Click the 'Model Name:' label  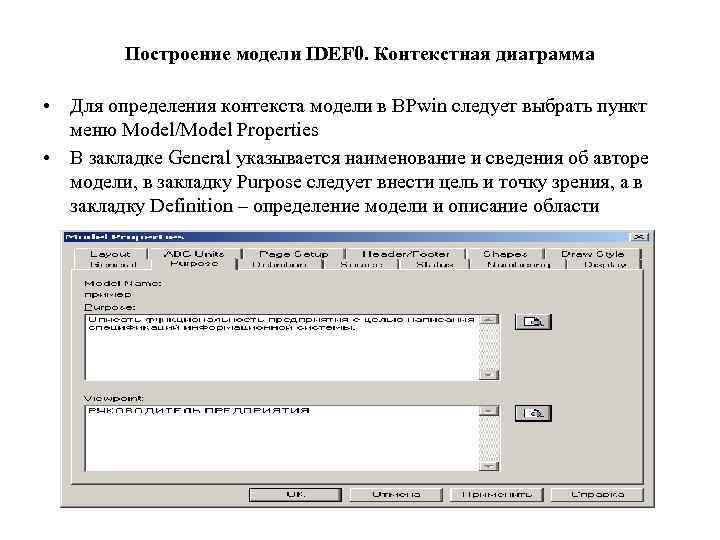[x=123, y=284]
